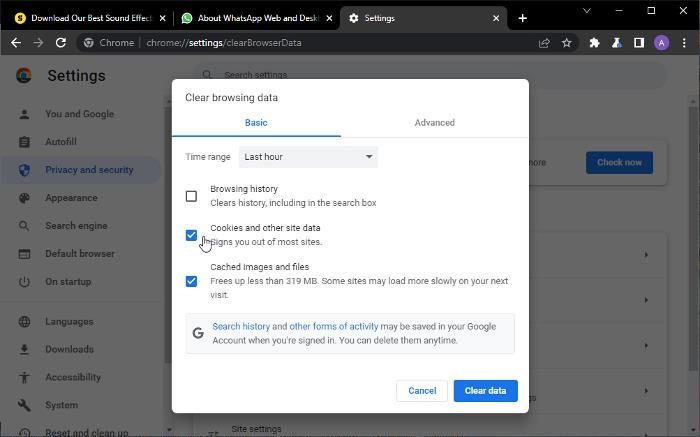Open the Chrome Labs flask icon
The image size is (700, 437).
pos(617,43)
